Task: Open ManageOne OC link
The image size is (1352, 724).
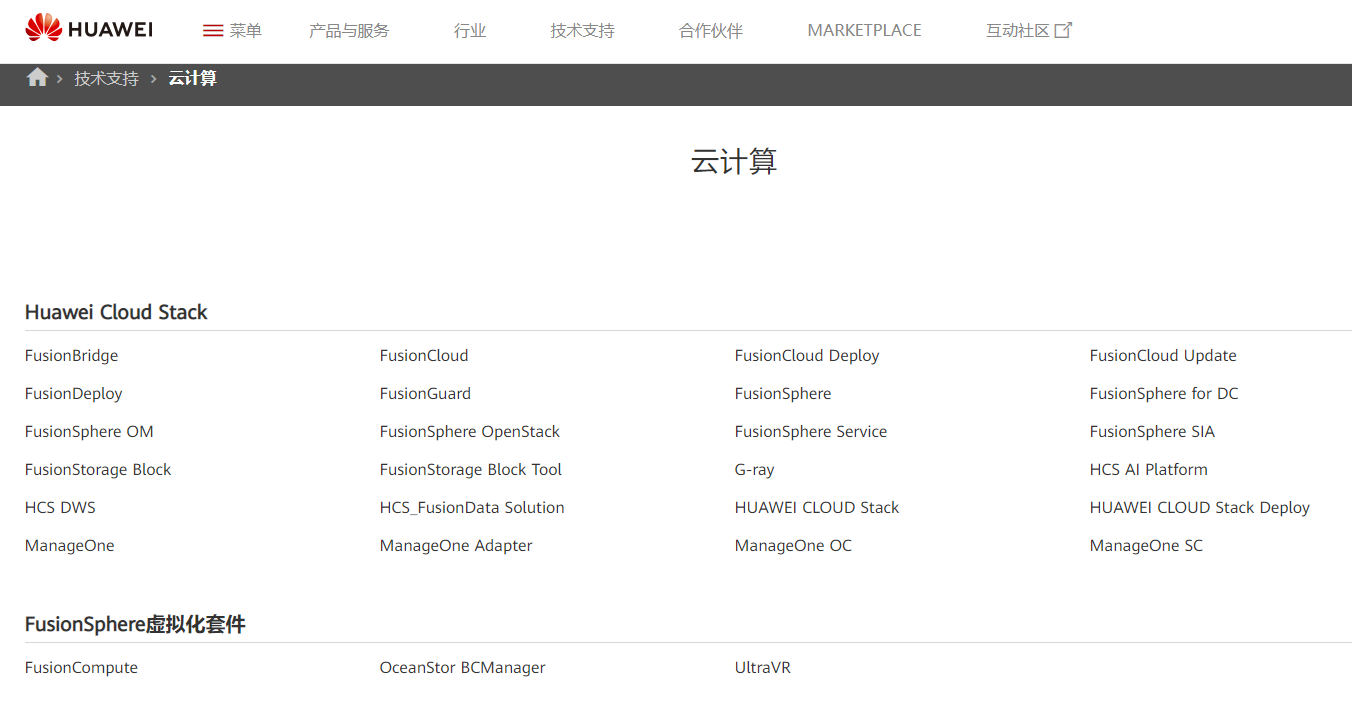Action: click(x=794, y=546)
